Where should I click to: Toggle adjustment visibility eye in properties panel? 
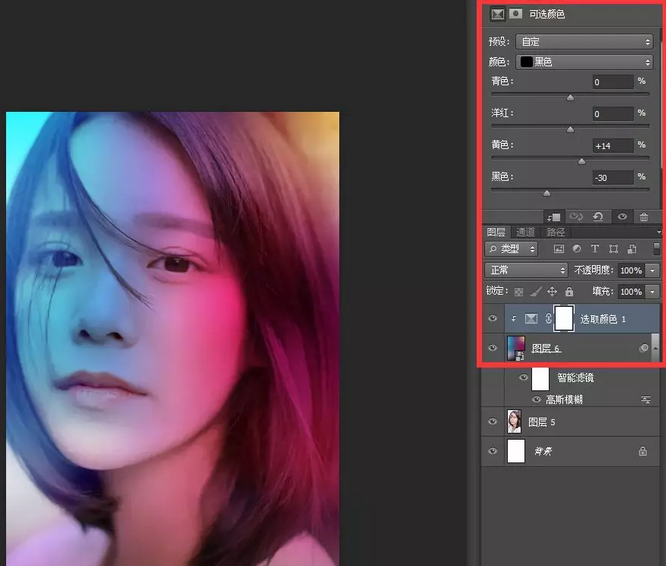[x=622, y=216]
